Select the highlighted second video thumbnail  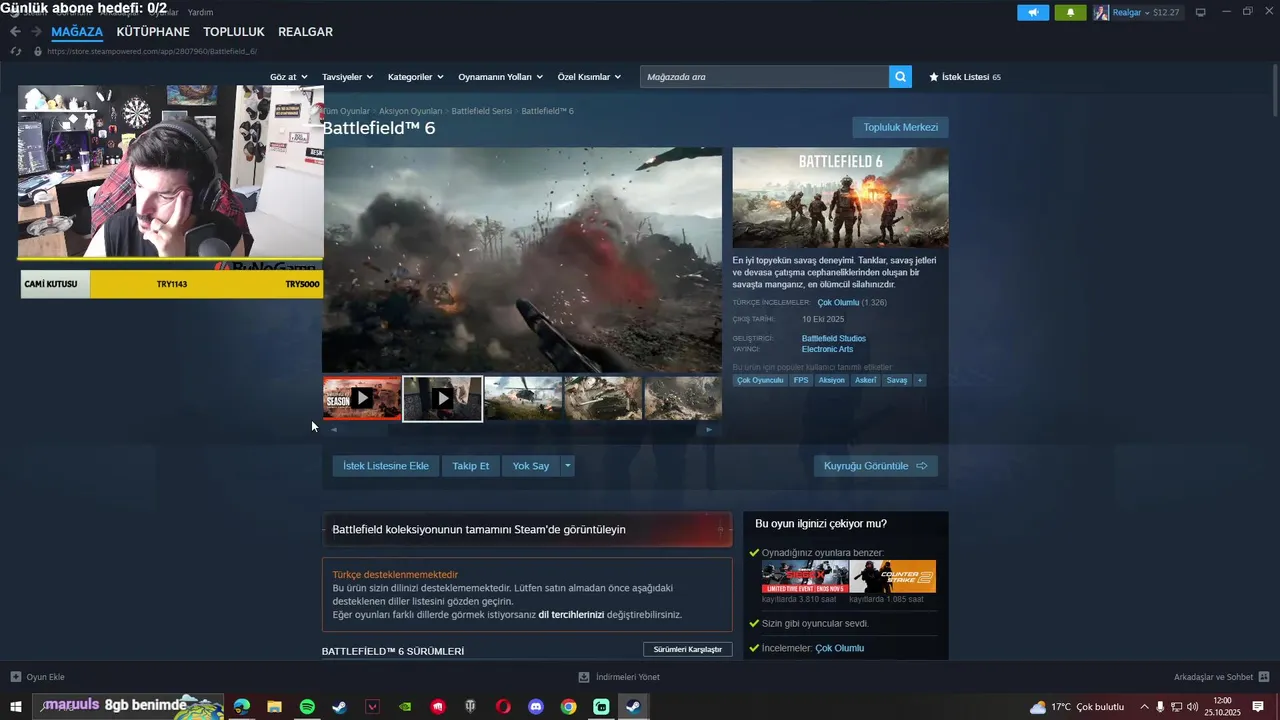(x=442, y=398)
